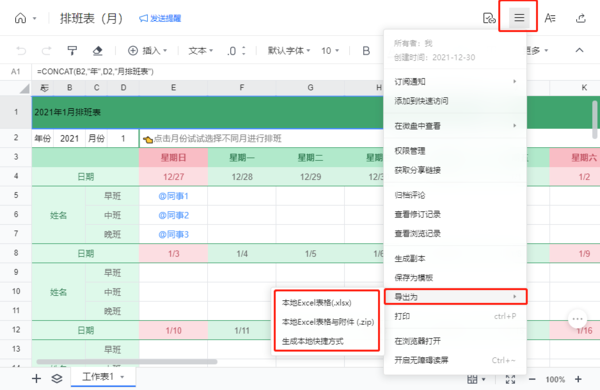Viewport: 600px width, 390px height.
Task: Choose 在浏览器打开 menu item
Action: 455,341
